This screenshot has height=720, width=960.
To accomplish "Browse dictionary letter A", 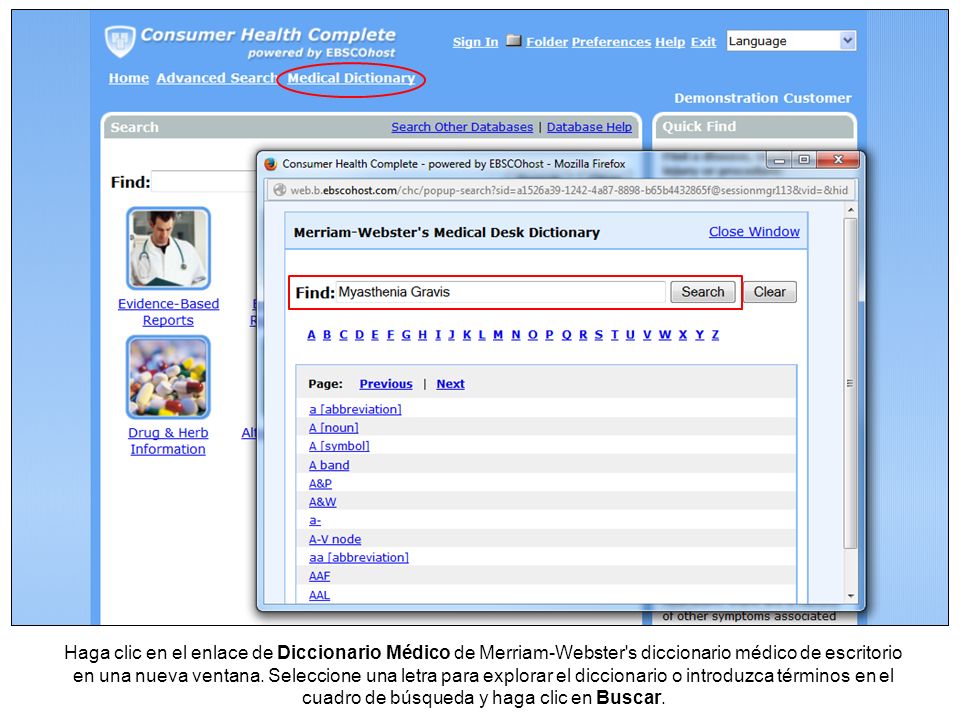I will [312, 335].
